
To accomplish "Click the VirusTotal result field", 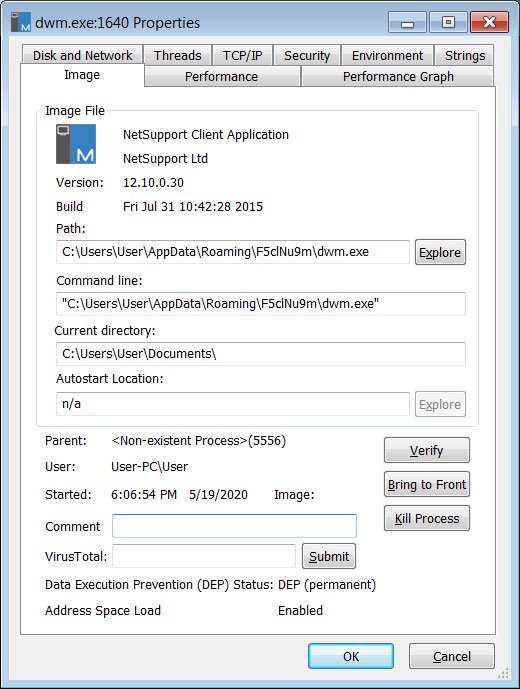I will click(x=204, y=556).
